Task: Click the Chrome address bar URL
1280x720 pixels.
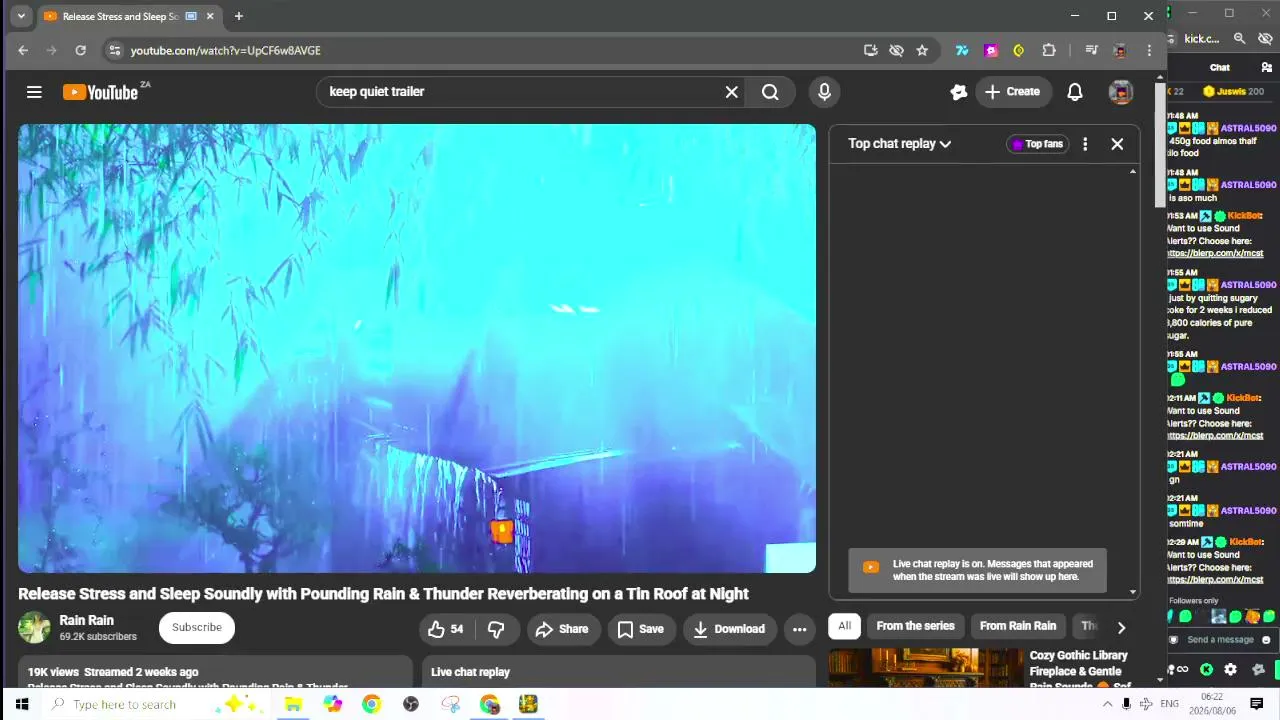Action: pos(226,50)
